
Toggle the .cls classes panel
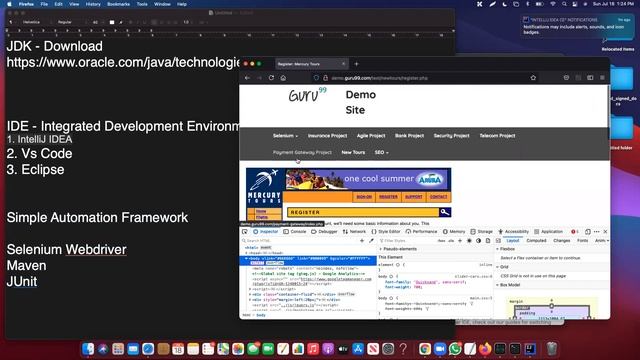451,241
